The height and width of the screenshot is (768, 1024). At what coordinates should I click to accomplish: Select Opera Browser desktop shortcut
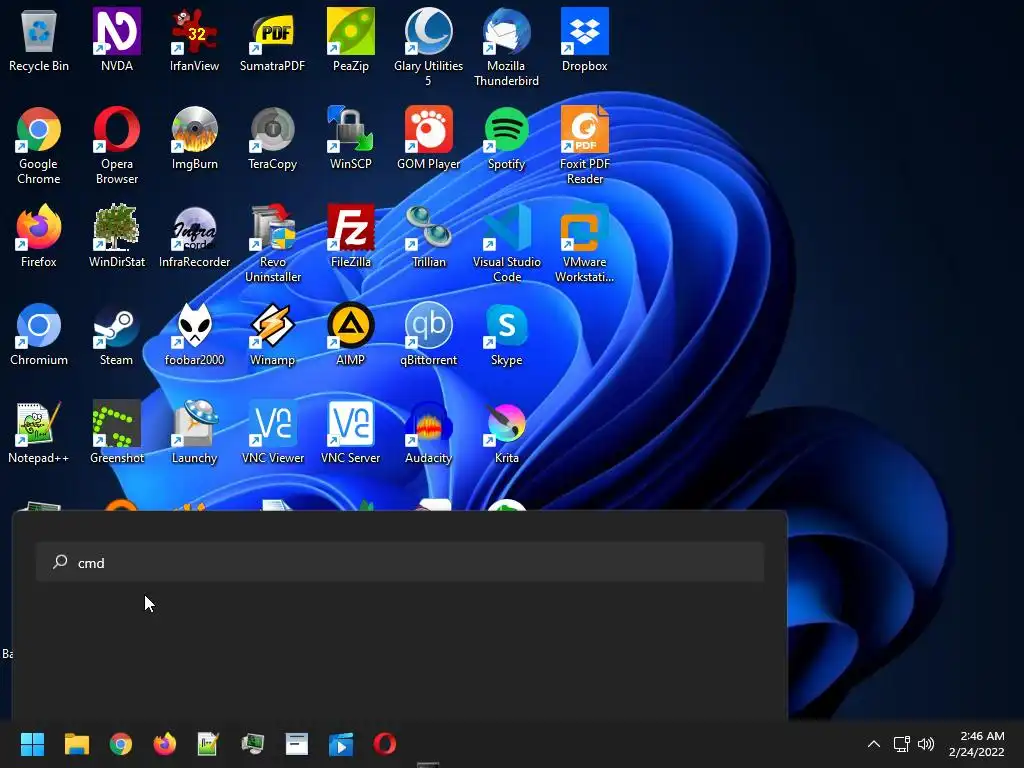point(116,145)
